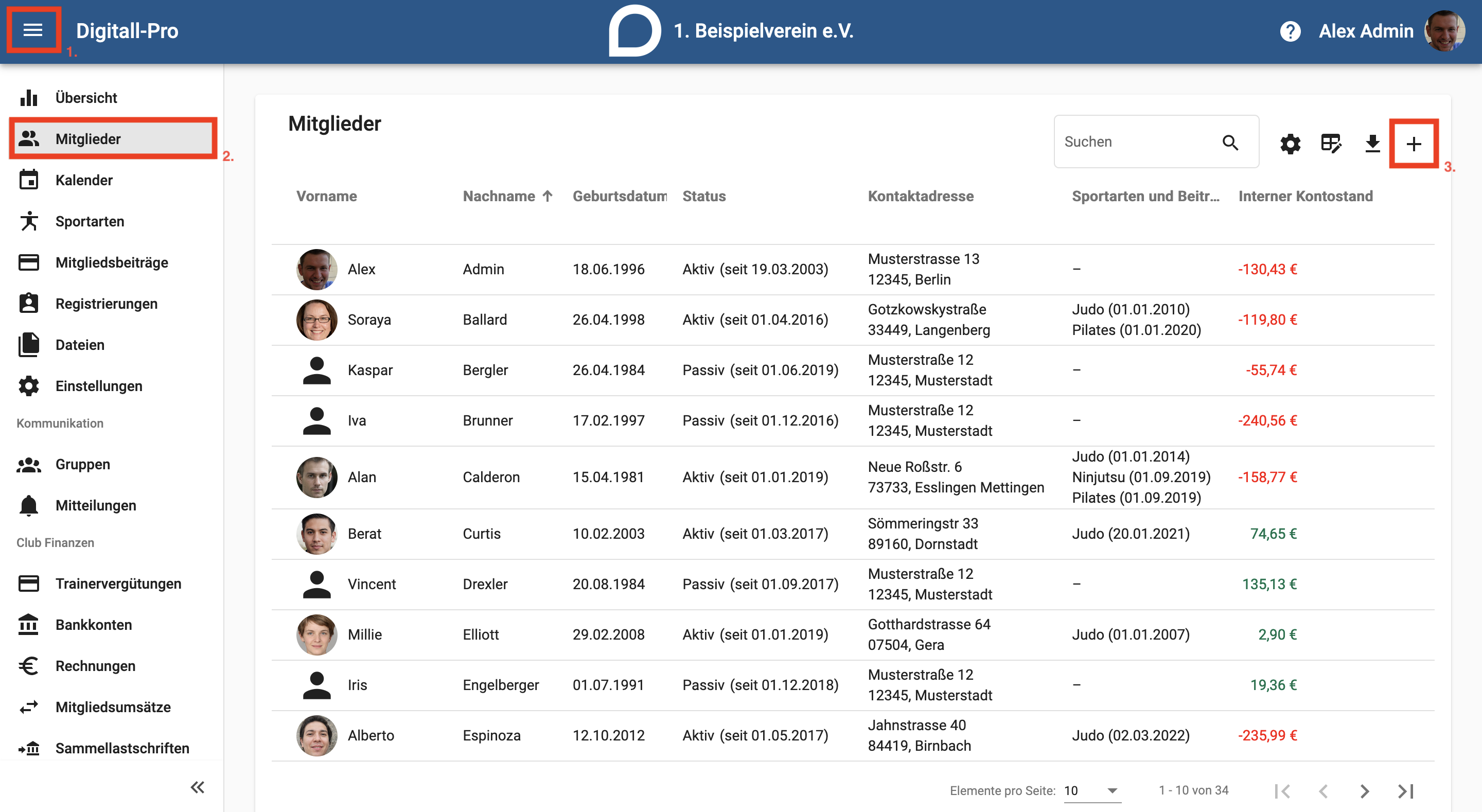Image resolution: width=1482 pixels, height=812 pixels.
Task: Sort by Status column header
Action: [x=703, y=196]
